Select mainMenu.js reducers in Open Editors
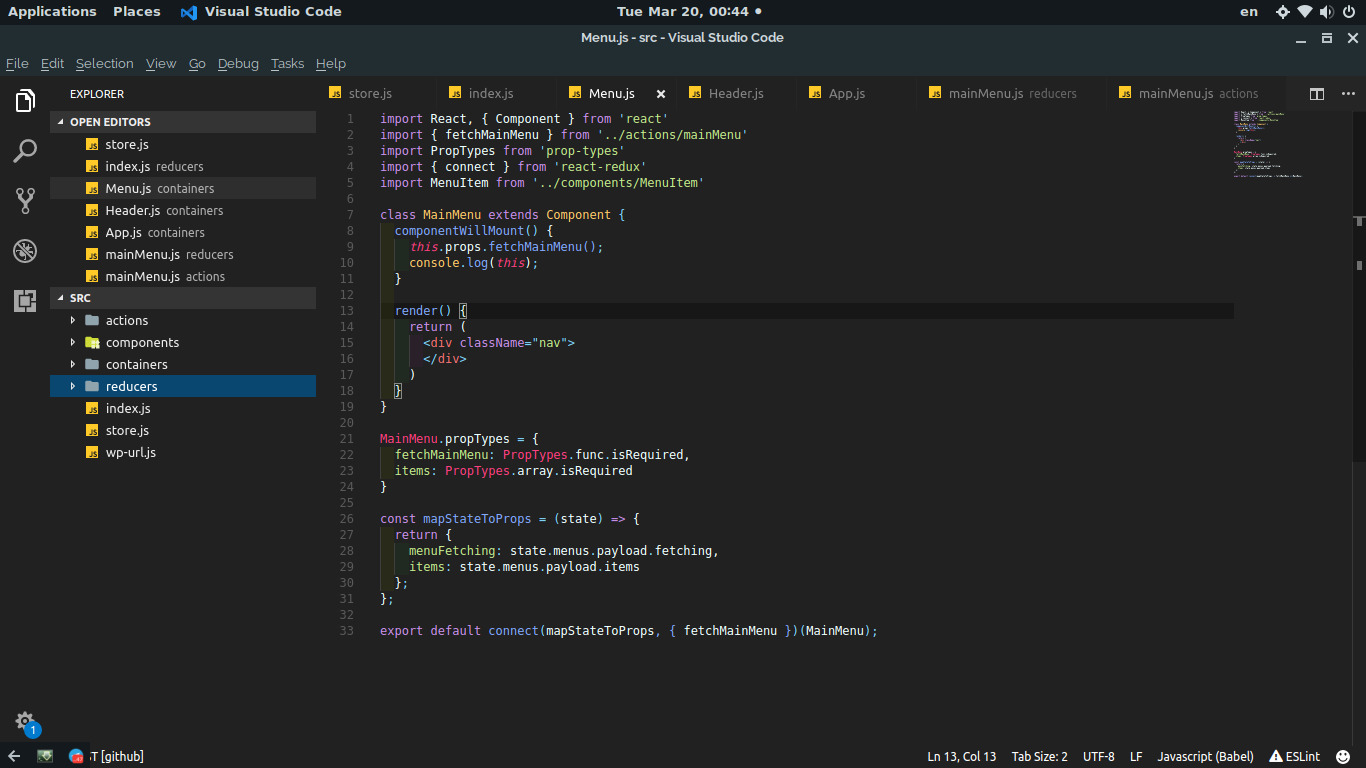The width and height of the screenshot is (1366, 768). pos(183,254)
